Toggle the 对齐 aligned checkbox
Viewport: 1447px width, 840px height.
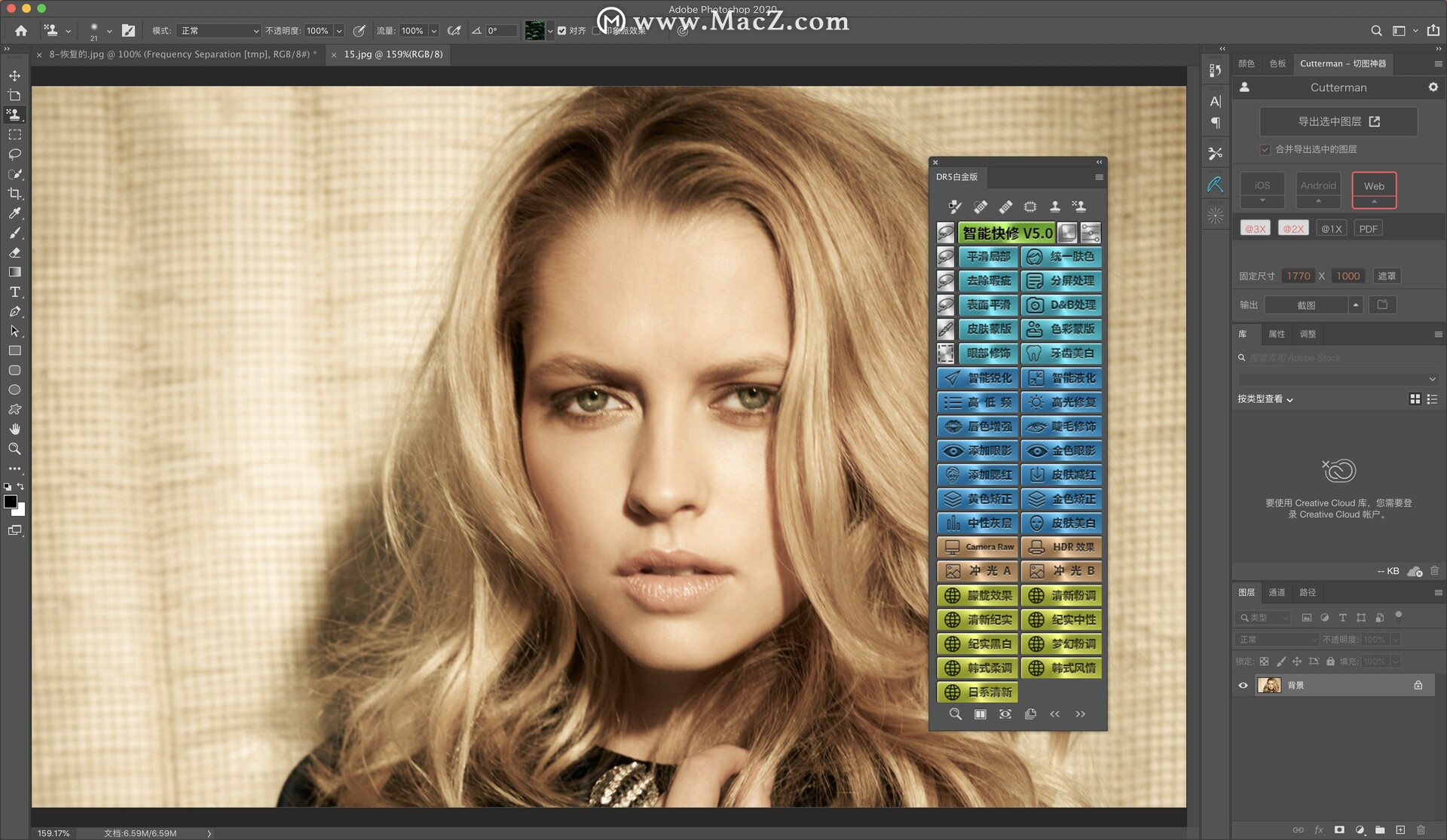click(561, 31)
